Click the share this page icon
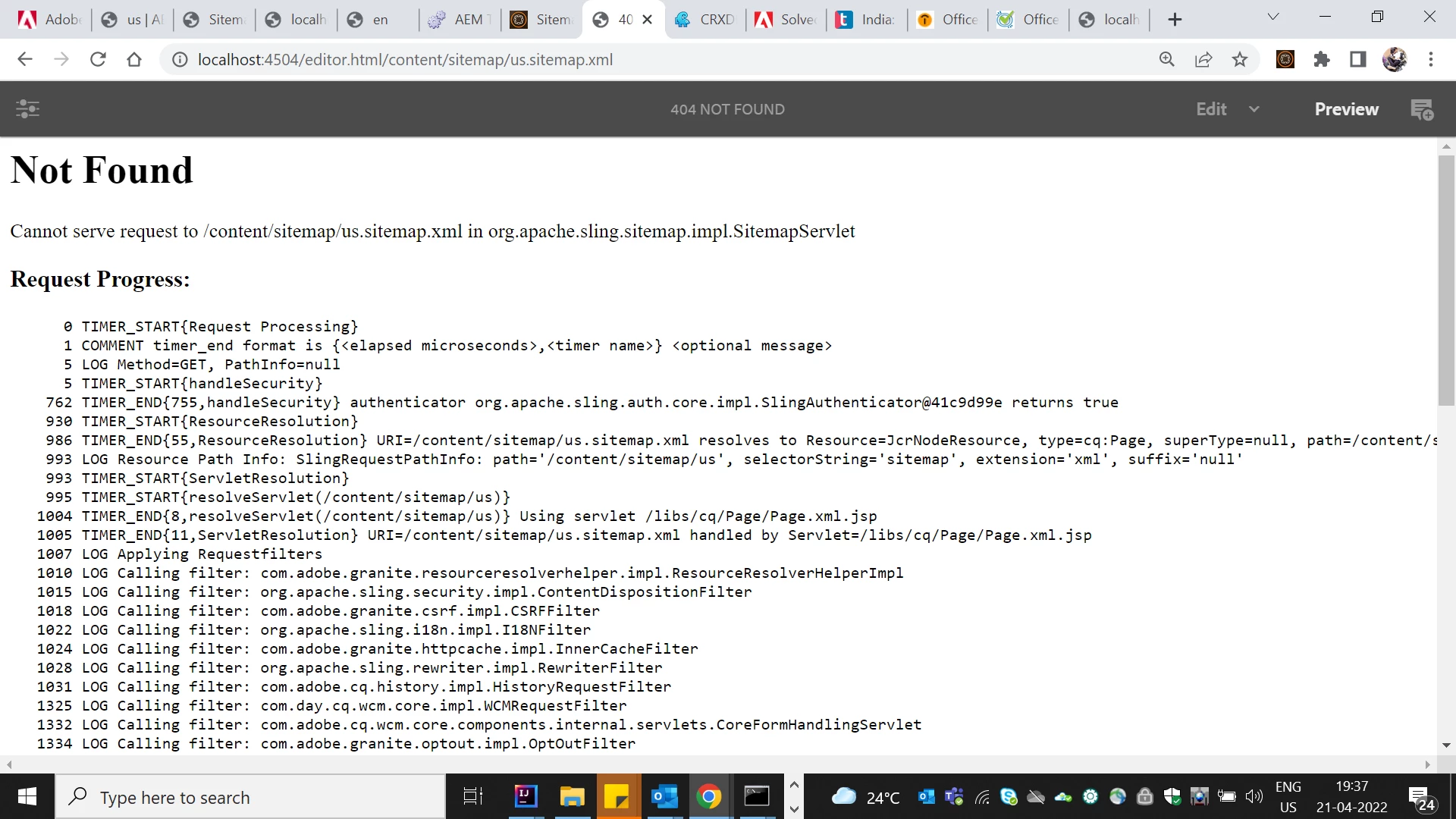 [1203, 59]
